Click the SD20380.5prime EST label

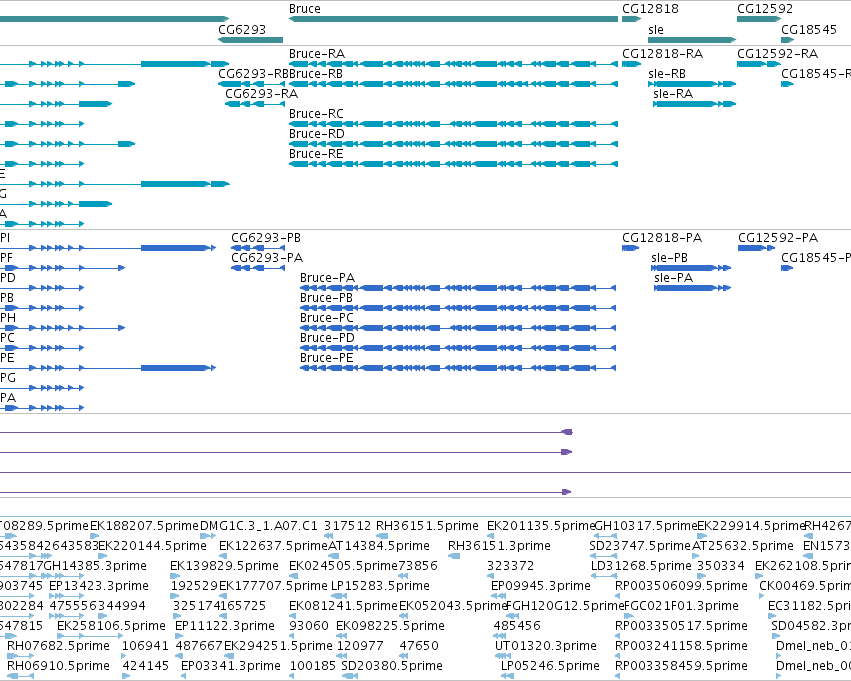[x=392, y=666]
